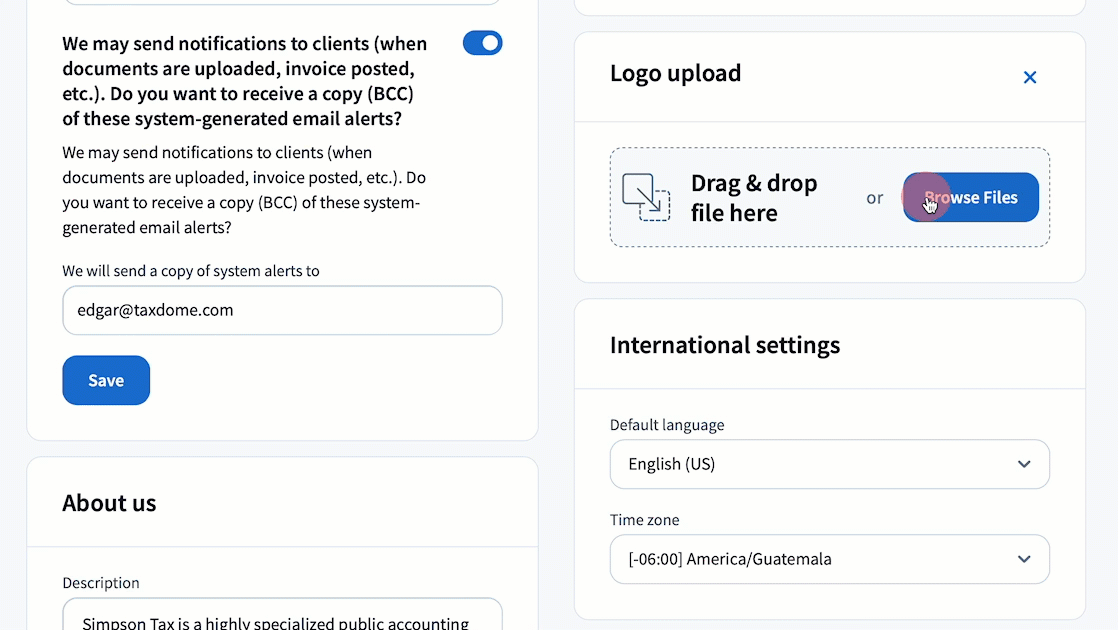The width and height of the screenshot is (1118, 630).
Task: Click the "About us" section heading
Action: (109, 502)
